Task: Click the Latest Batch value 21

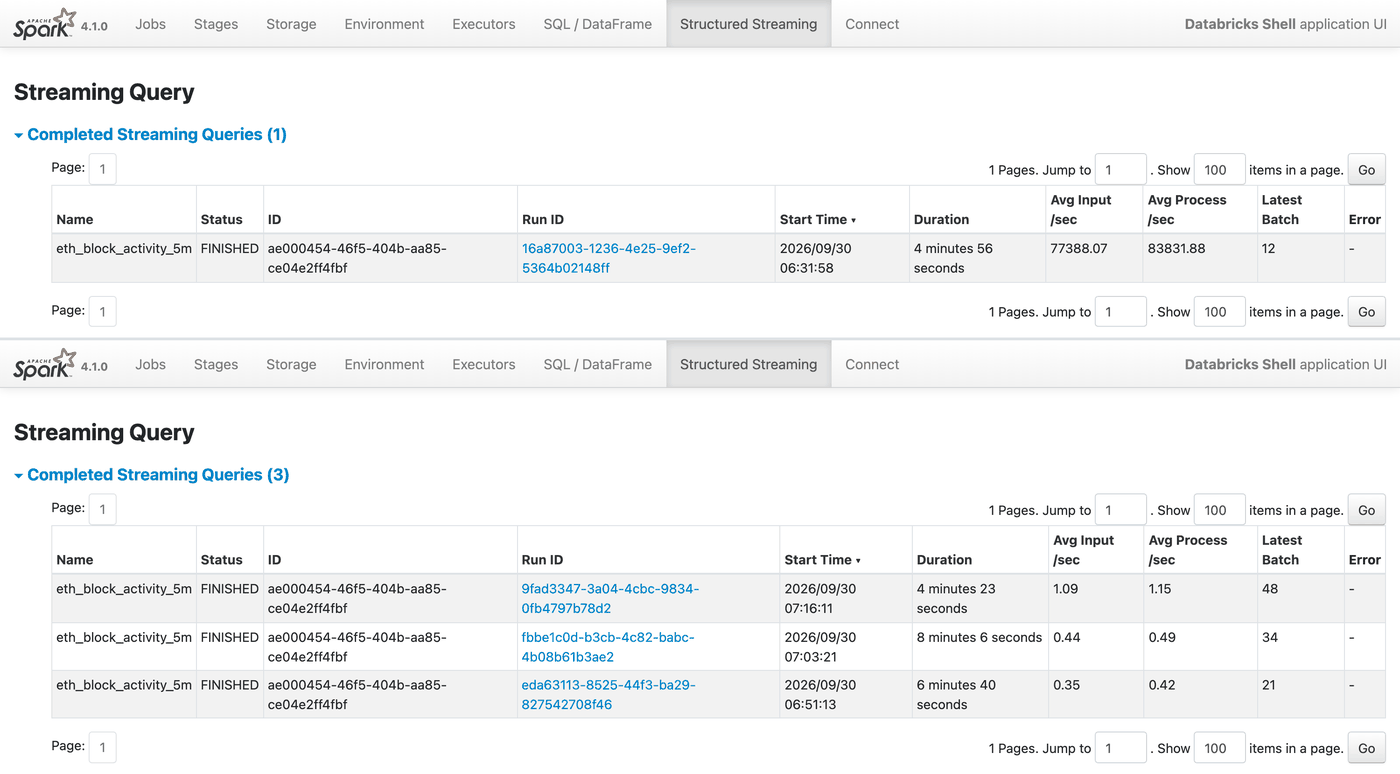Action: pos(1270,685)
